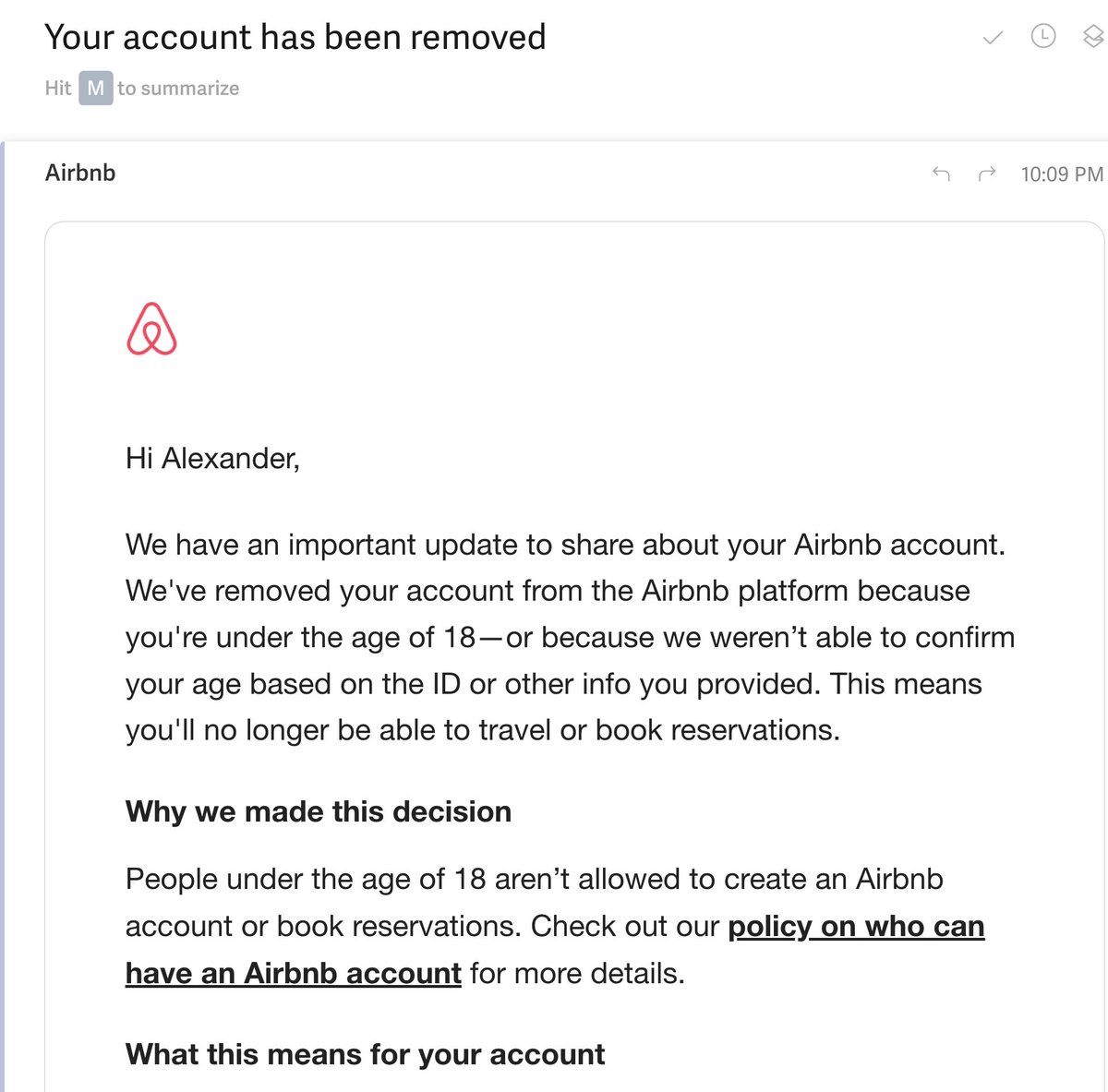Click the purple vertical bar beside message
This screenshot has width=1108, height=1092.
(3, 617)
